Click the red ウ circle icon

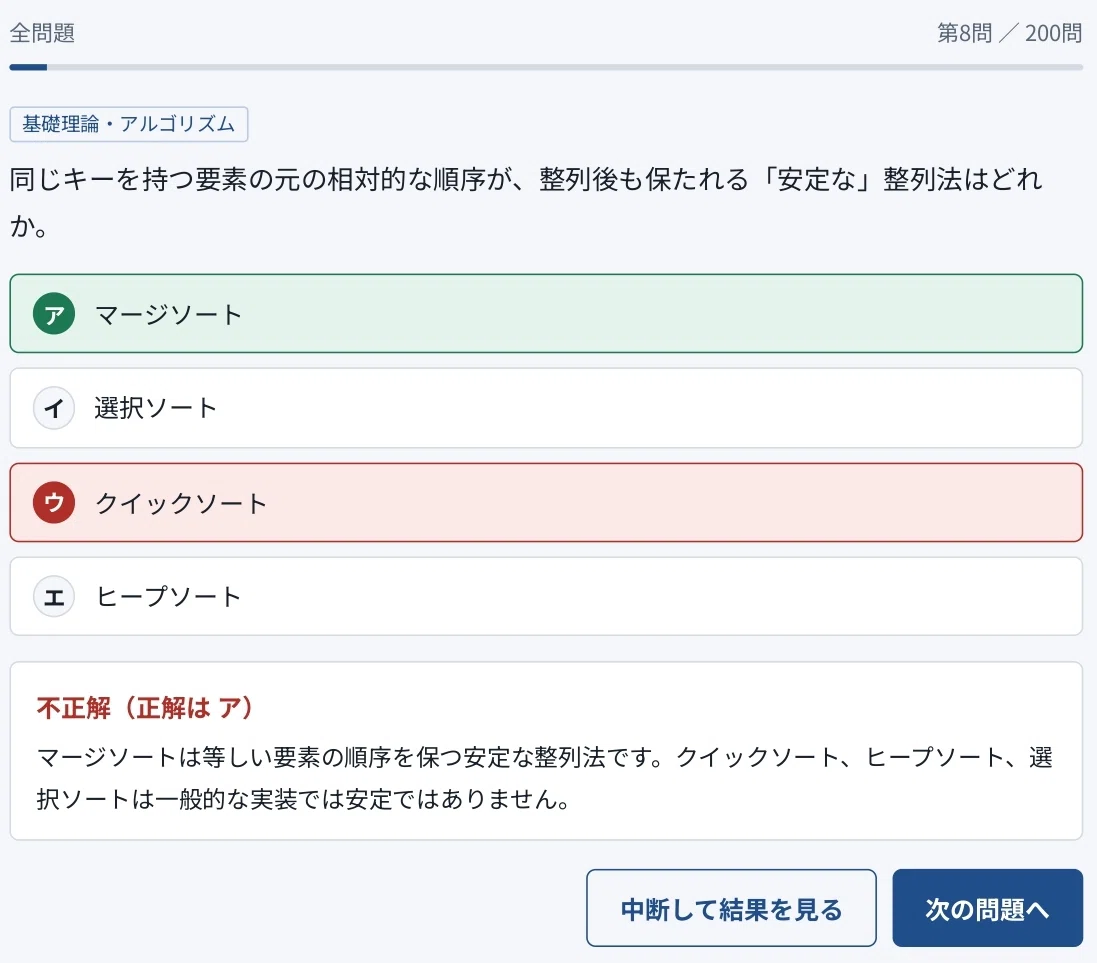point(54,502)
